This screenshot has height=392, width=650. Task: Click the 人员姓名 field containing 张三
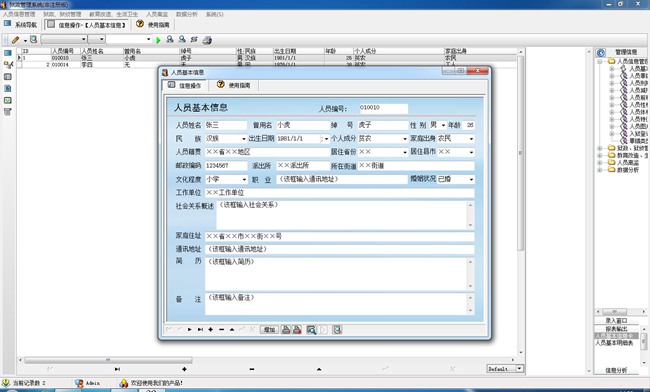coord(226,125)
